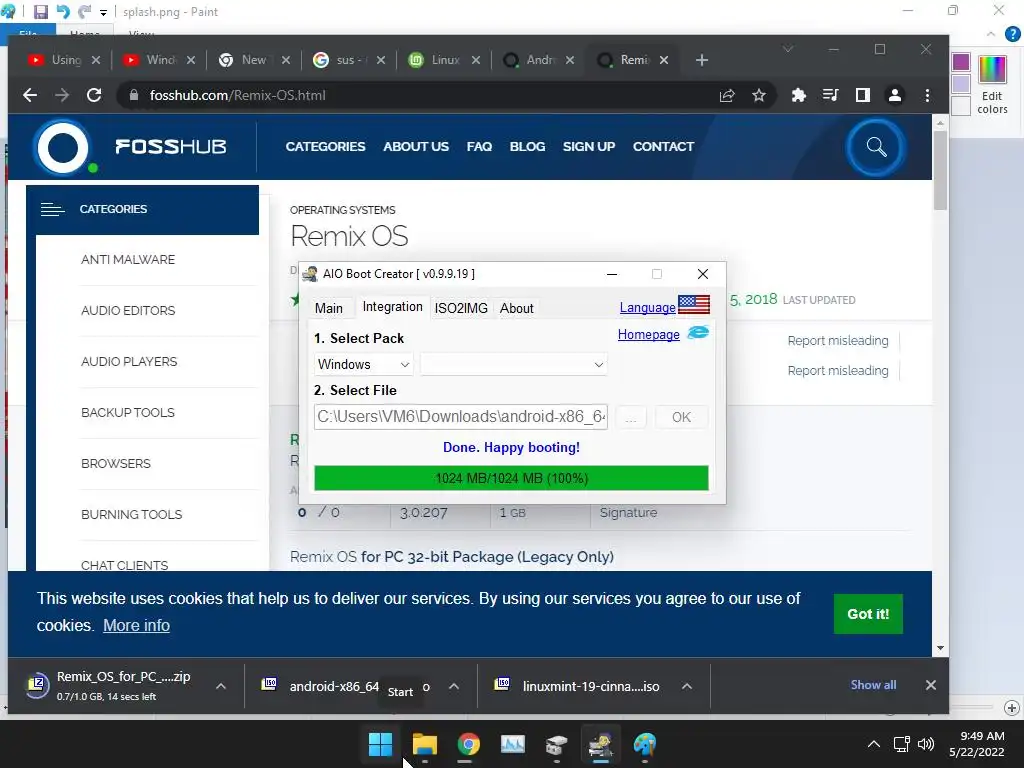Open Chrome extensions puzzle icon
Screen dimensions: 1024x768
point(798,95)
